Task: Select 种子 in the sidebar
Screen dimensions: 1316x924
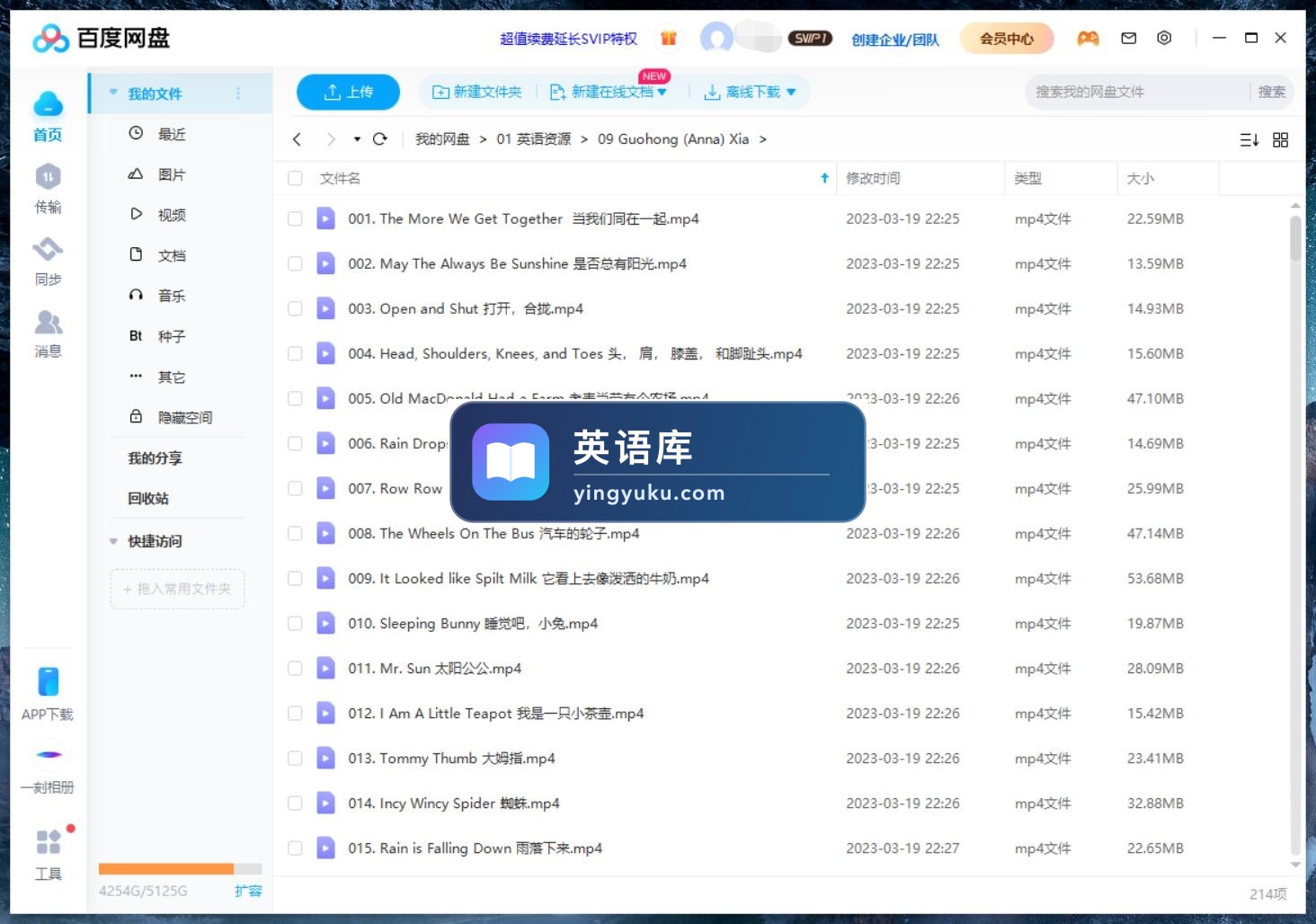Action: (171, 336)
